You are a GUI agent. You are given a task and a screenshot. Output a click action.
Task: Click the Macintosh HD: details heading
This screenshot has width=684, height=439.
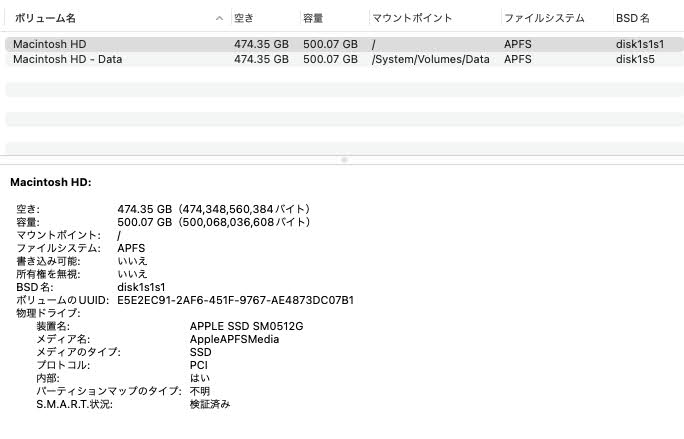coord(50,182)
